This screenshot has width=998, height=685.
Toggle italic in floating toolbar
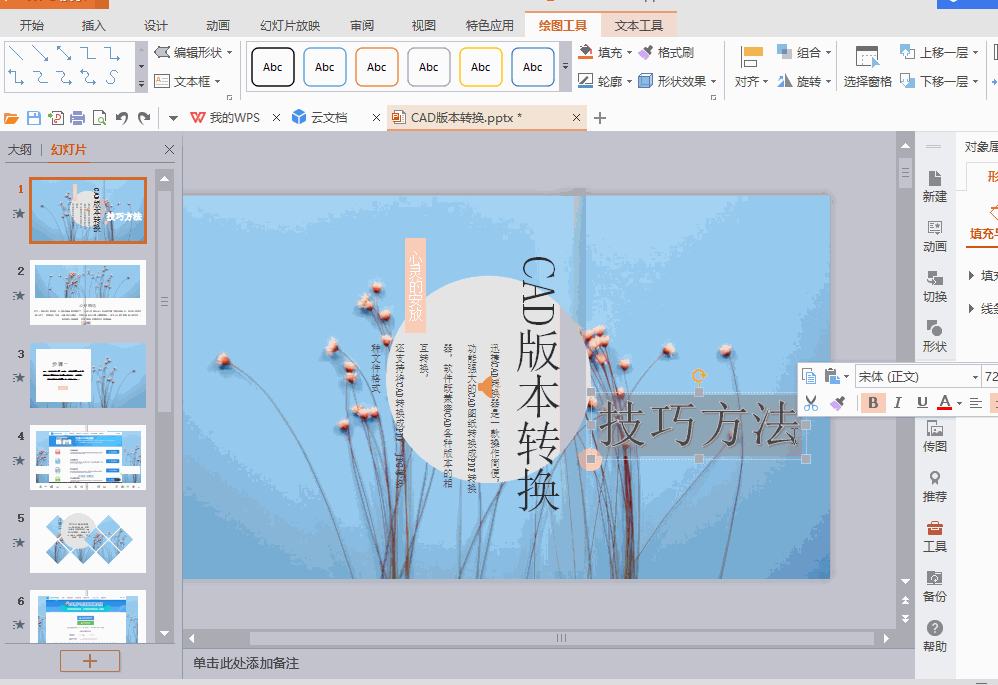[x=897, y=402]
